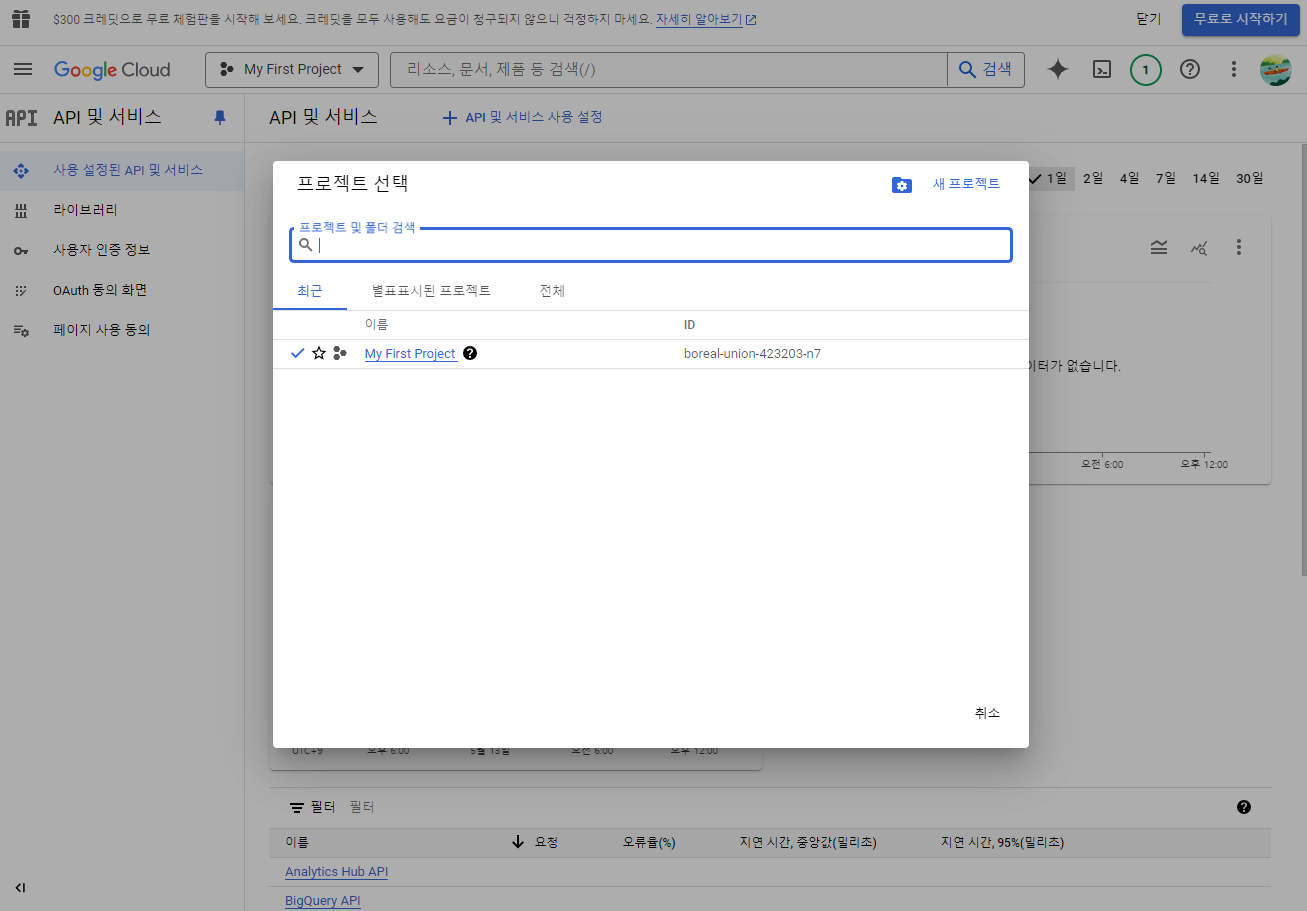Click project ID boreal-union-423203-n7

[x=752, y=353]
